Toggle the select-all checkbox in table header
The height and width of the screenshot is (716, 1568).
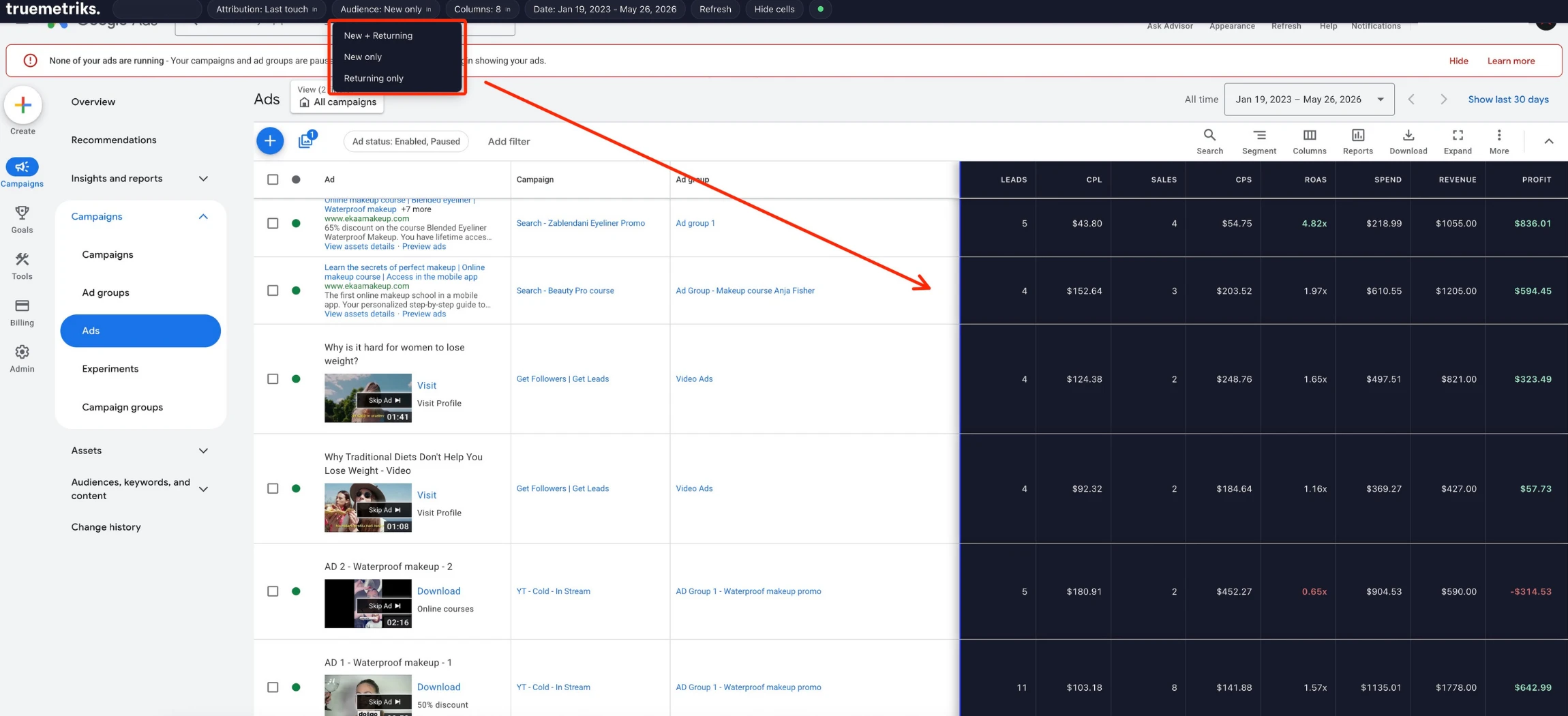click(273, 179)
